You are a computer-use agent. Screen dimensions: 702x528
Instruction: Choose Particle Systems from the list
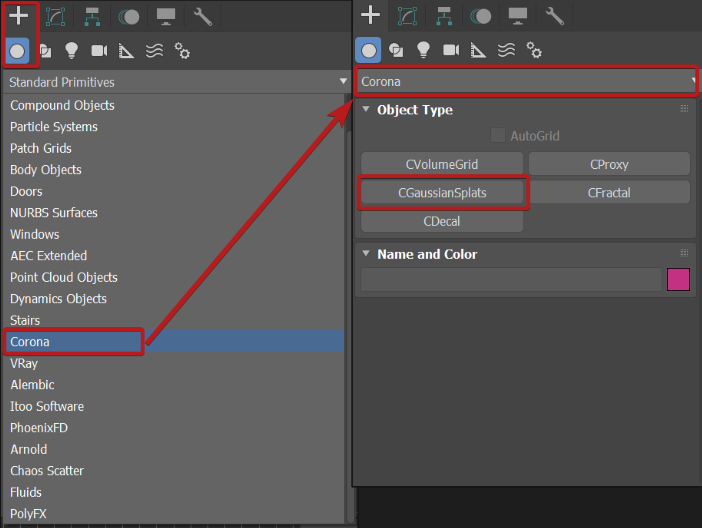[x=174, y=127]
